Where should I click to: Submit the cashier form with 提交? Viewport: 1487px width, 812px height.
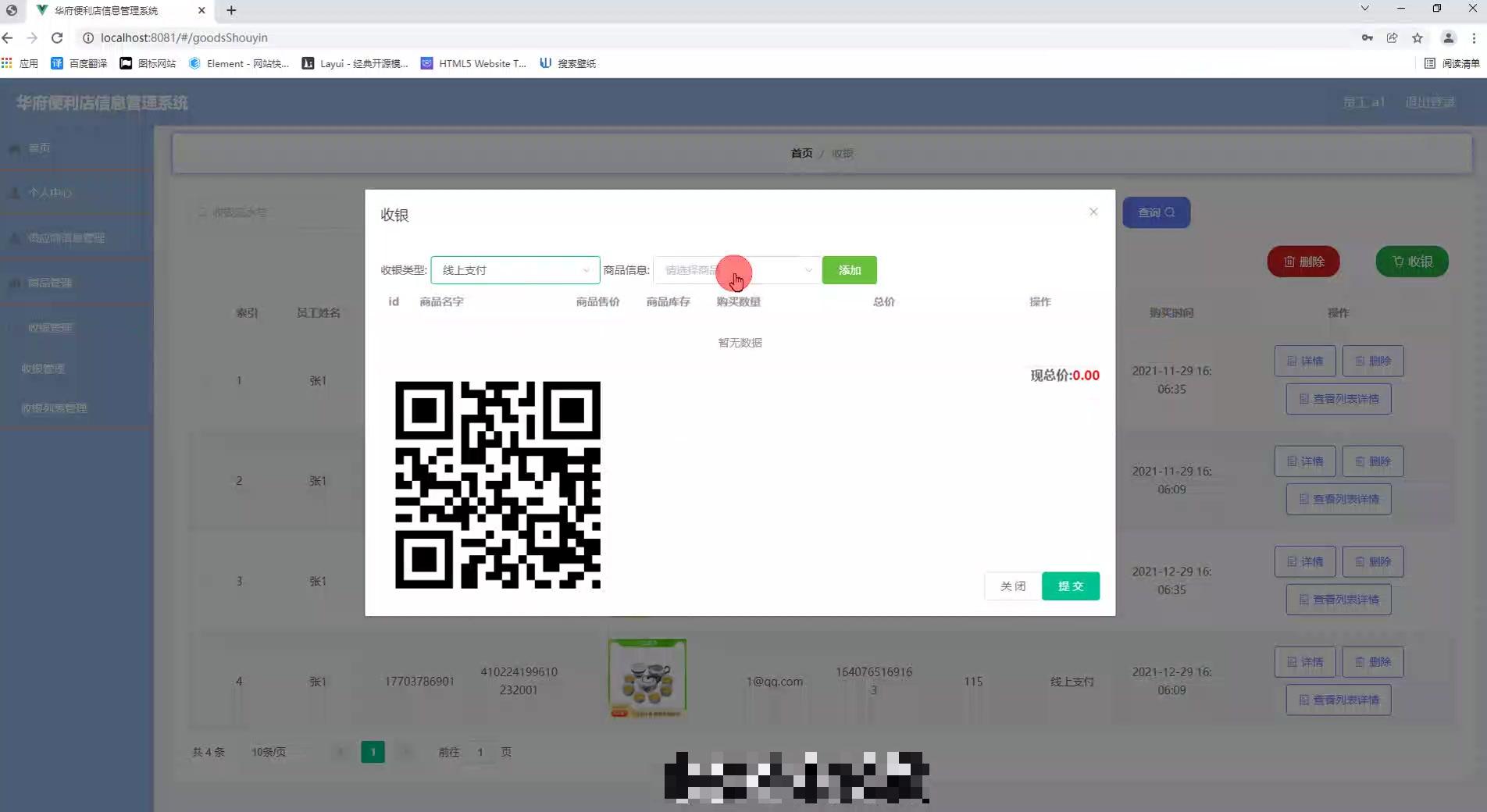click(1071, 586)
